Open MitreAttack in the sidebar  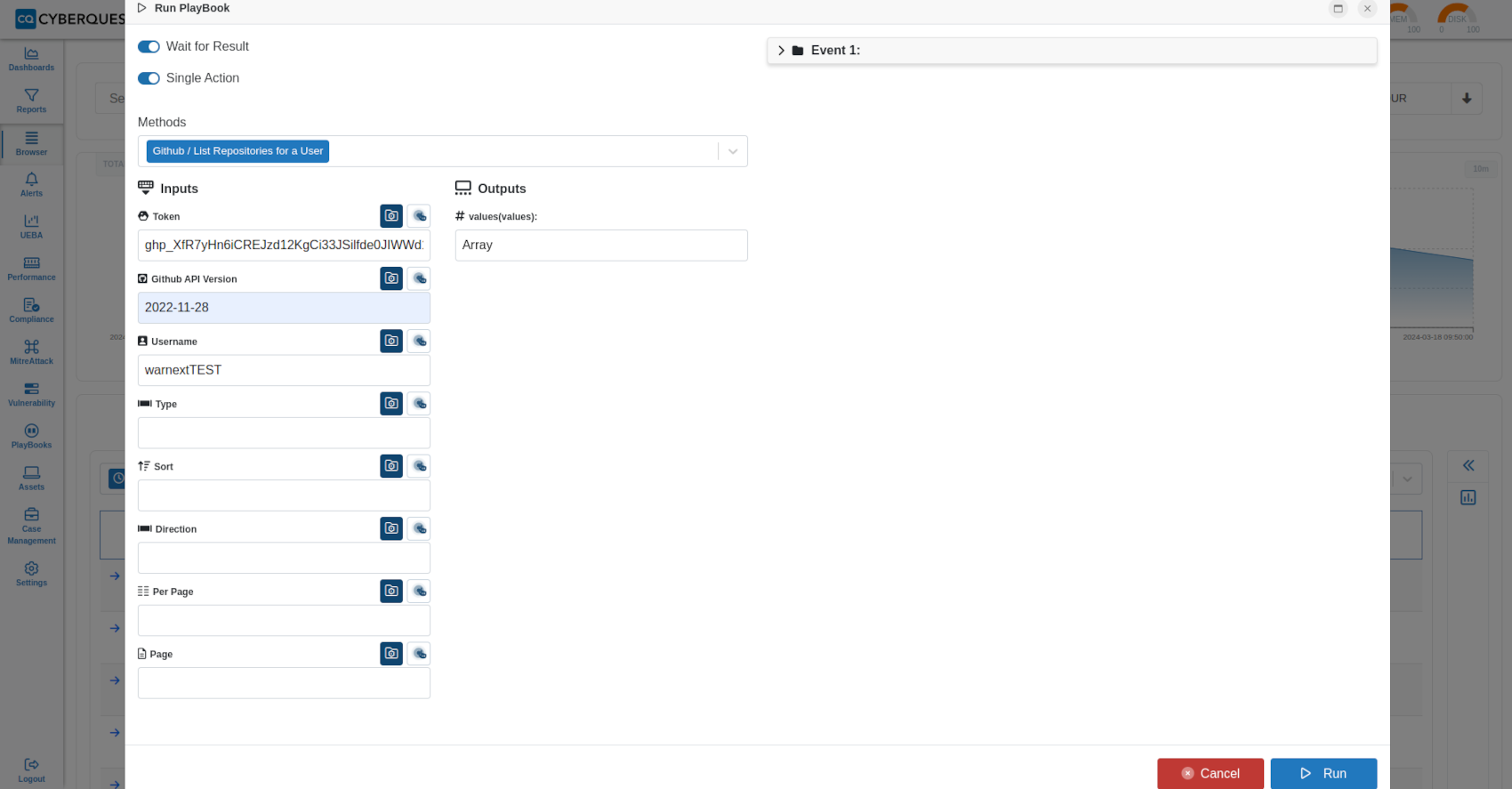(31, 352)
